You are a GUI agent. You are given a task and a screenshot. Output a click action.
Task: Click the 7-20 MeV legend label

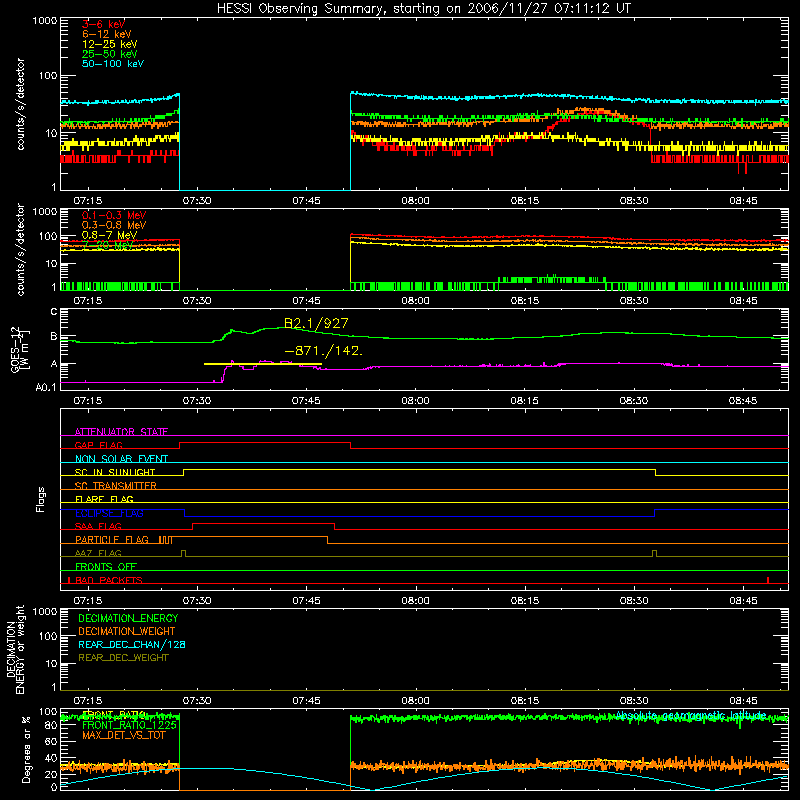click(x=108, y=245)
